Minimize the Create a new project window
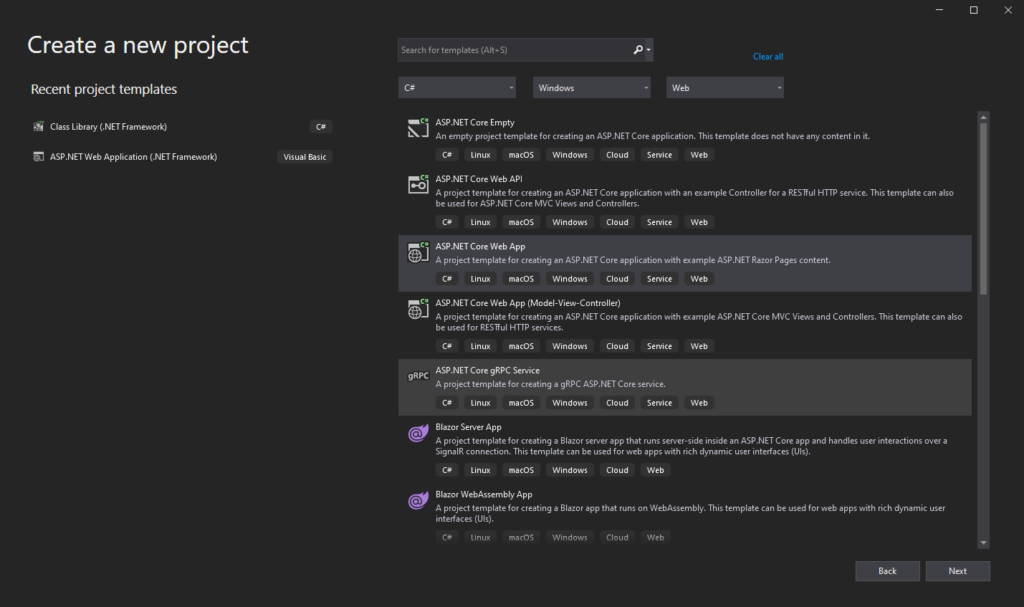This screenshot has height=607, width=1024. point(939,10)
